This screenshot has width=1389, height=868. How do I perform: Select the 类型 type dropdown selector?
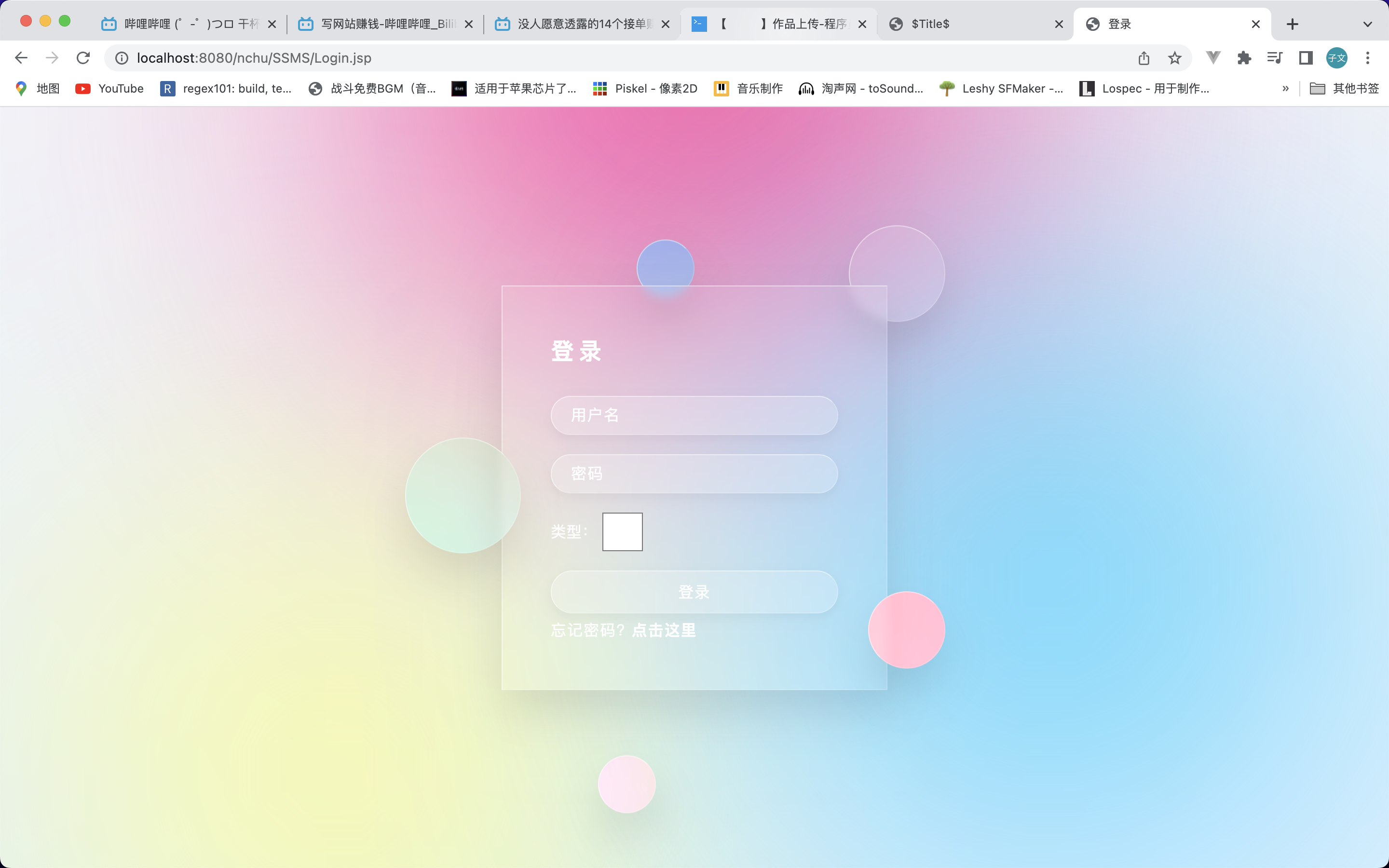click(x=622, y=531)
